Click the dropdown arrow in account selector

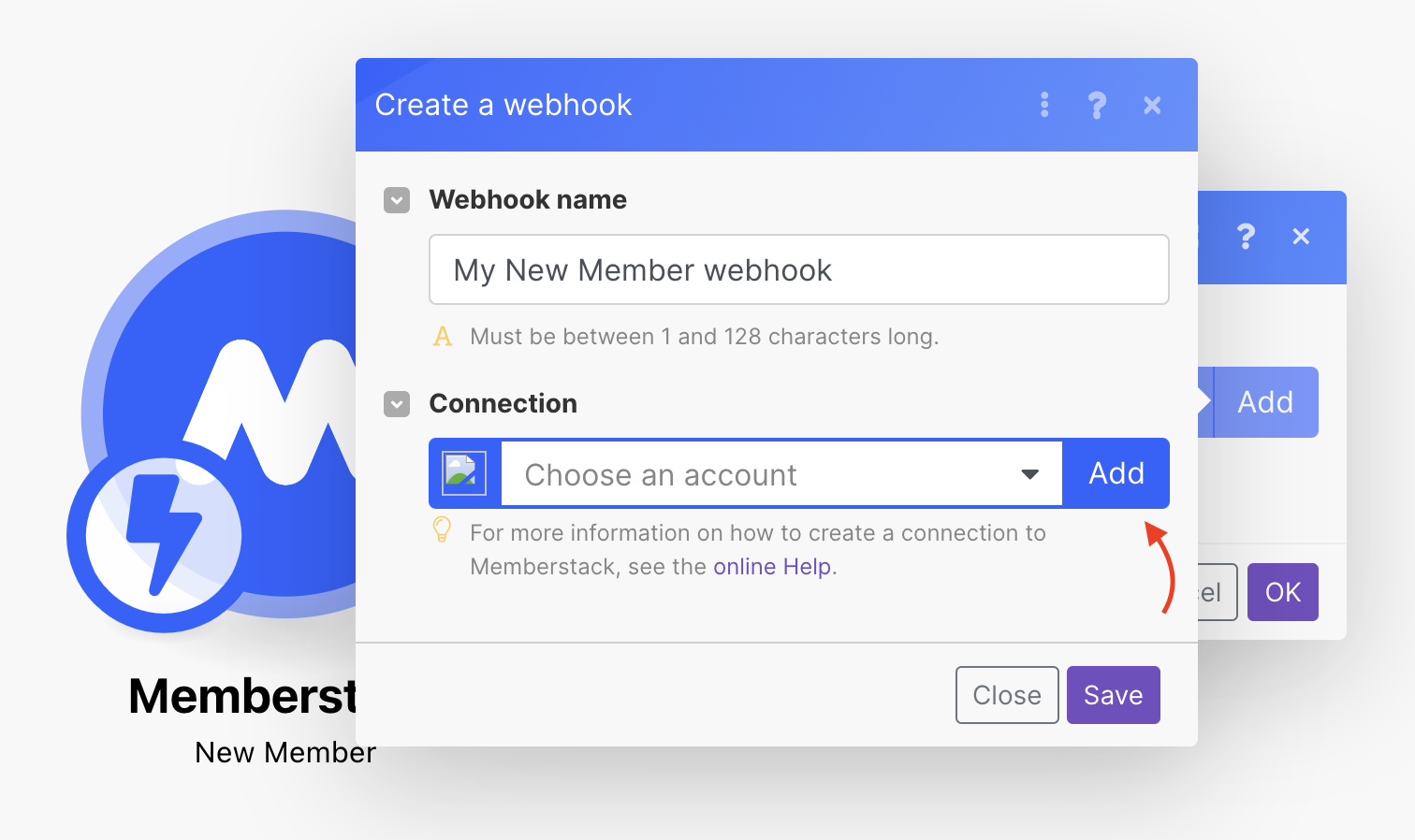pos(1030,474)
